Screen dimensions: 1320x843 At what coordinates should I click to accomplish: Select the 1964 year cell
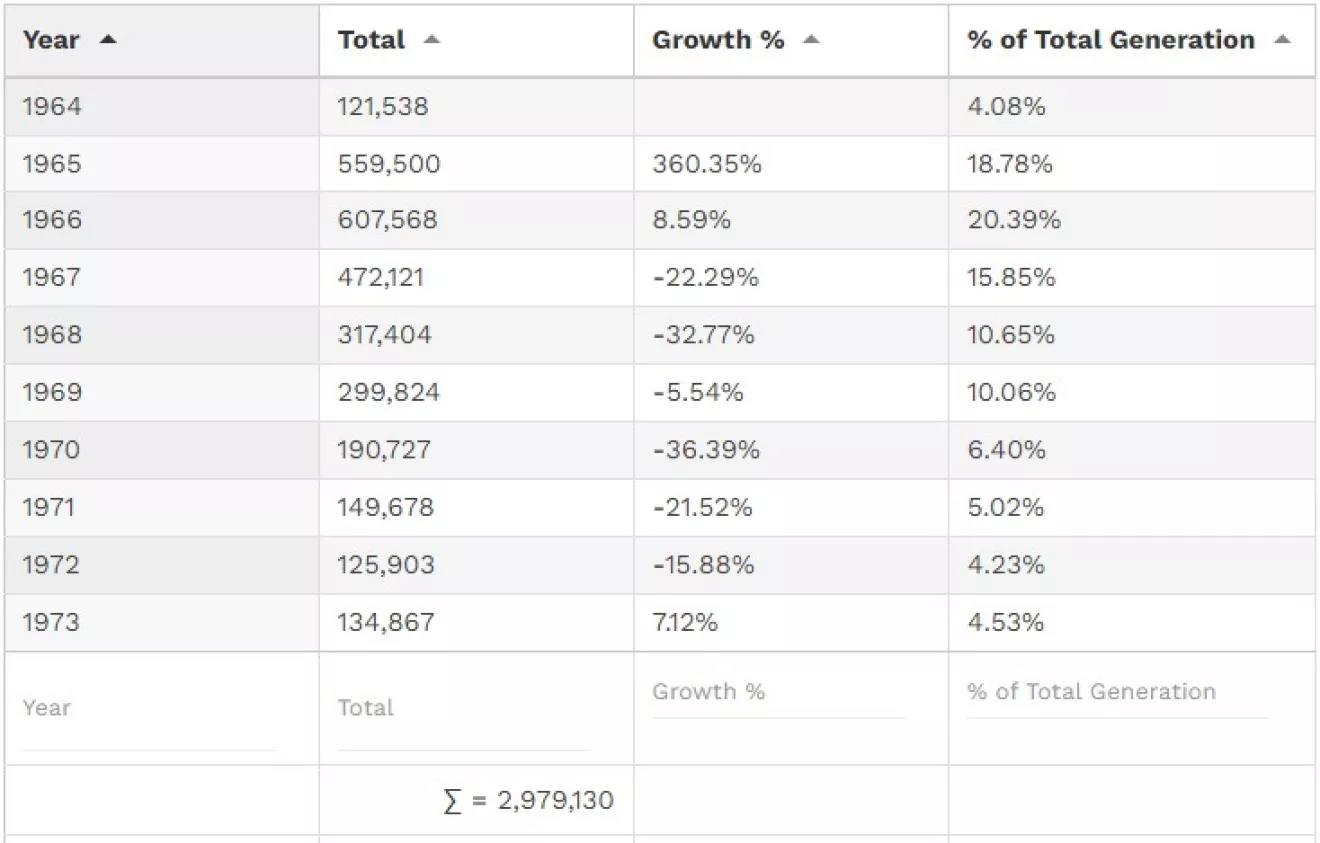52,106
